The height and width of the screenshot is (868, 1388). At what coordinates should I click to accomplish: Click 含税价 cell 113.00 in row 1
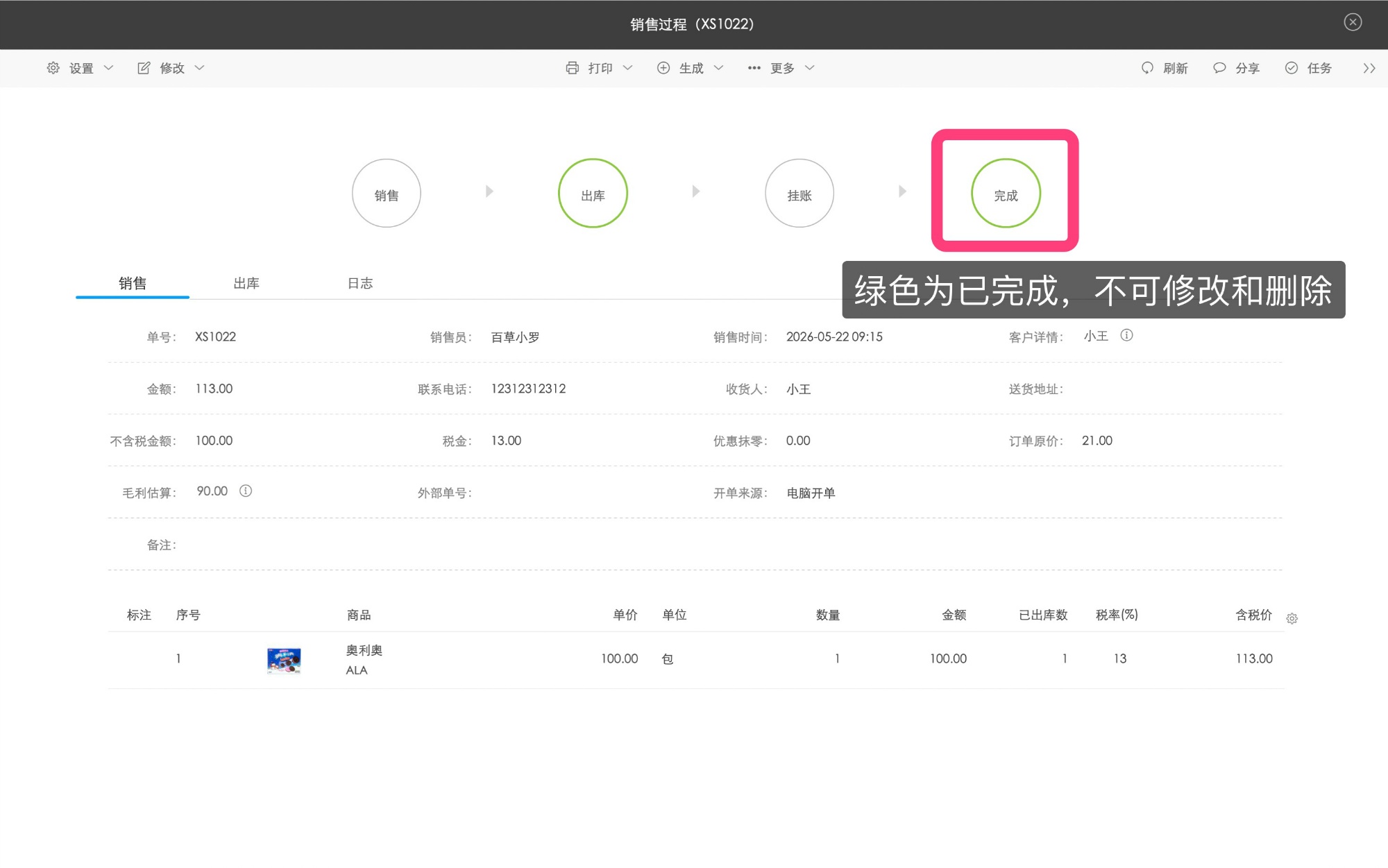pyautogui.click(x=1254, y=658)
